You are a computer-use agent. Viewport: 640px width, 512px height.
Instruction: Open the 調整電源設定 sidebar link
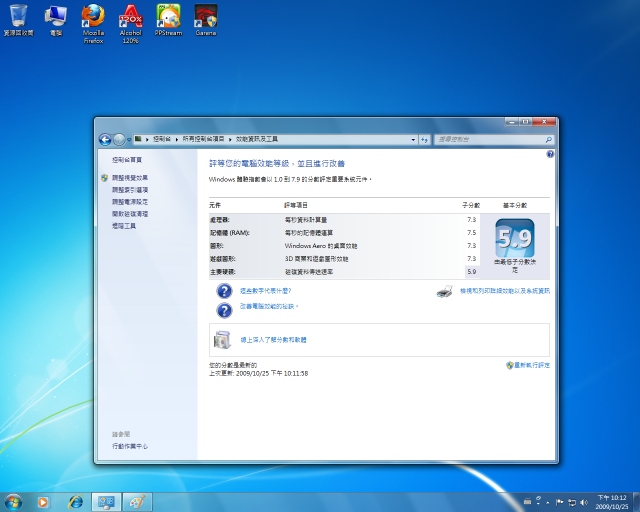point(130,202)
